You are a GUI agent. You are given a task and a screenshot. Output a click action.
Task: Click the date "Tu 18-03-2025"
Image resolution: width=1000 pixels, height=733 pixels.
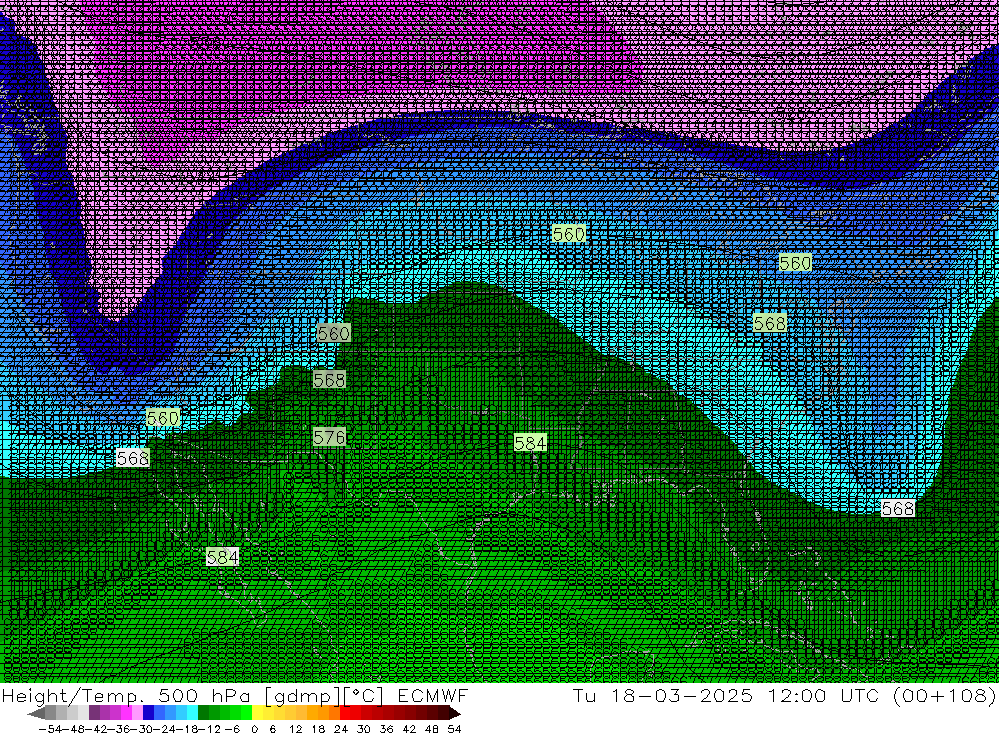[663, 696]
